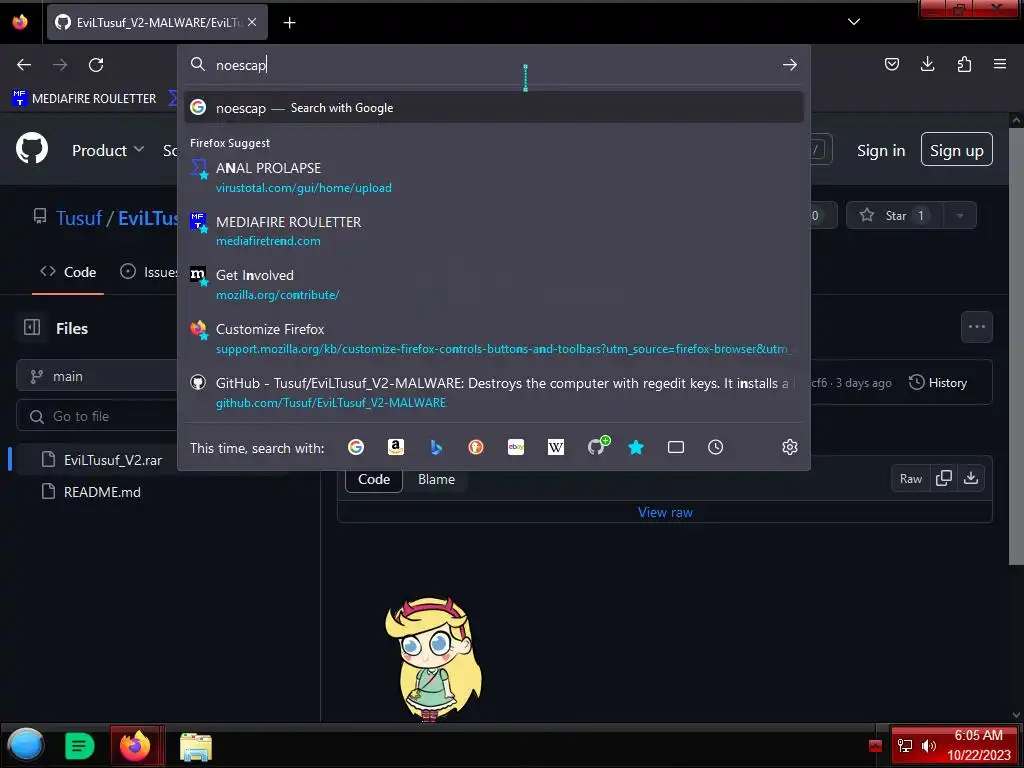Screen dimensions: 1024x768
Task: Select the GitHub Tusuf/EviLTusuf_V2-MALWARE suggestion
Action: click(494, 392)
